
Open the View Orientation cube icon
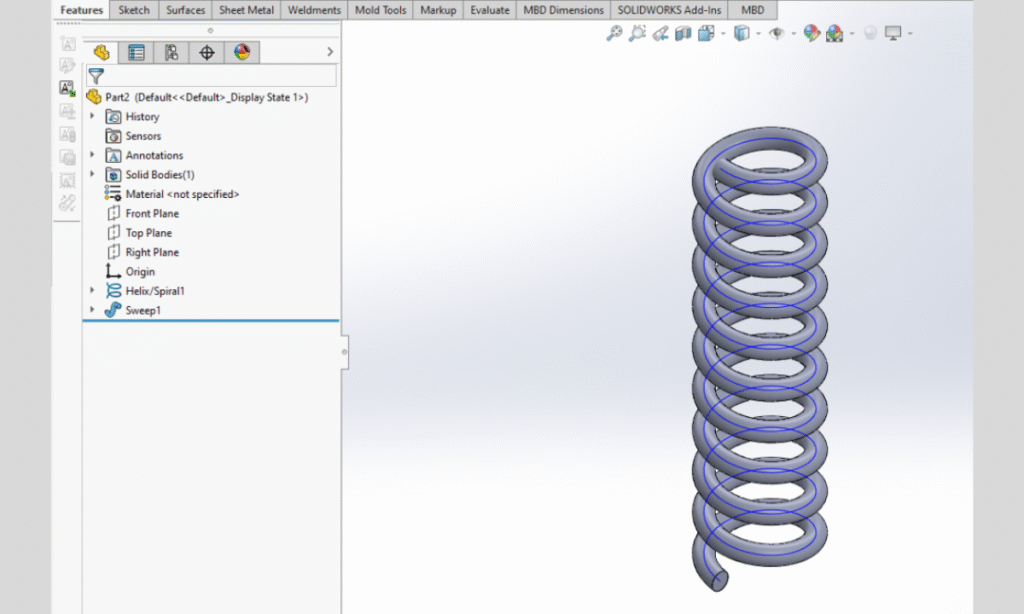742,33
